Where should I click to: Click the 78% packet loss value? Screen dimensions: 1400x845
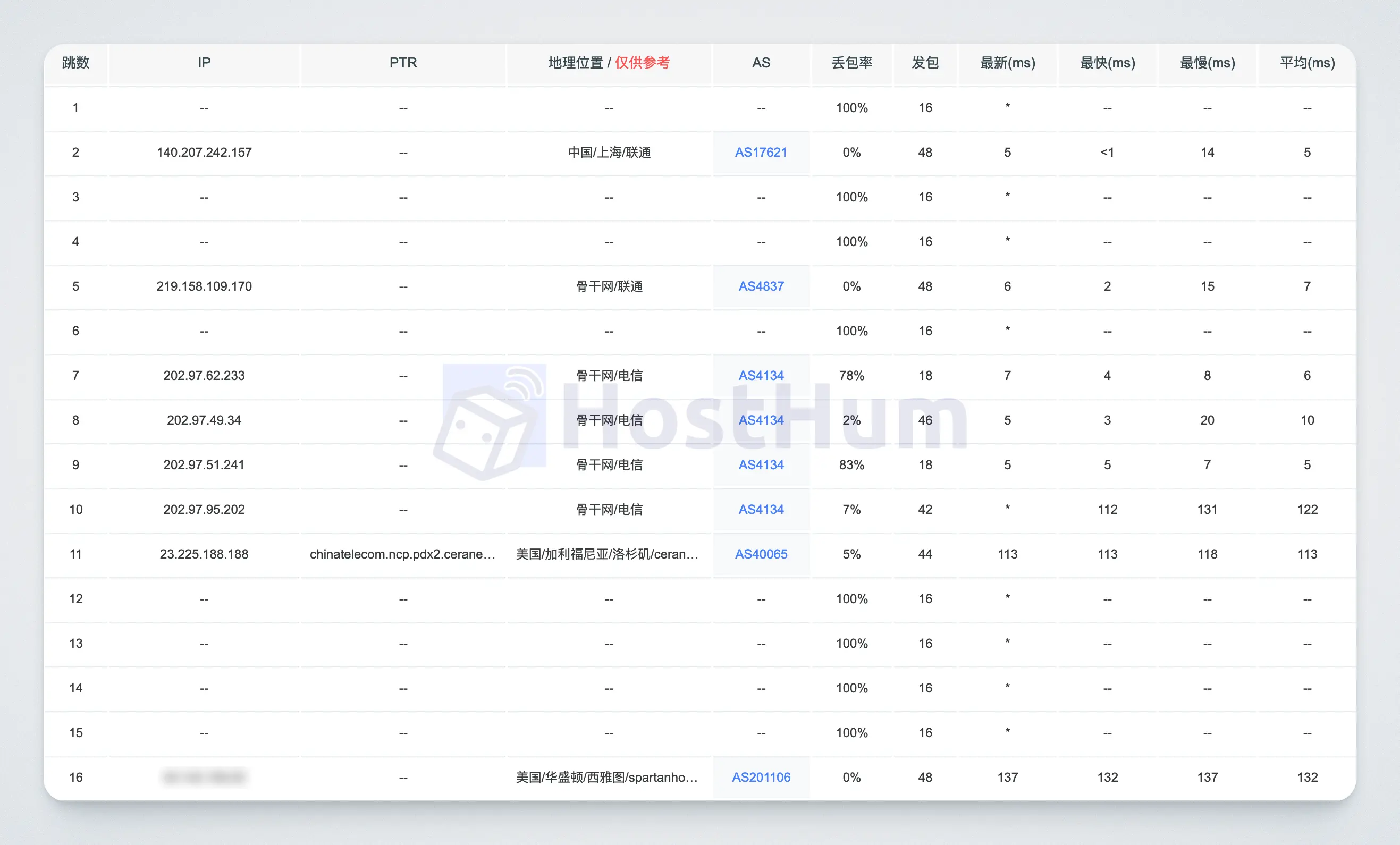[x=851, y=376]
